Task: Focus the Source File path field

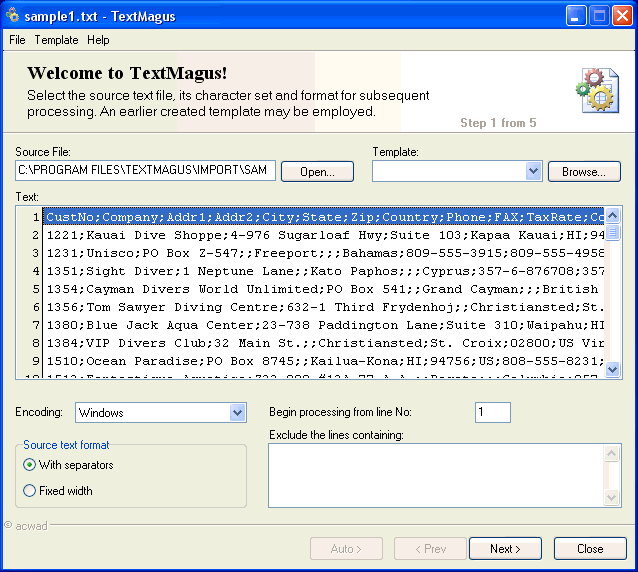Action: [145, 170]
